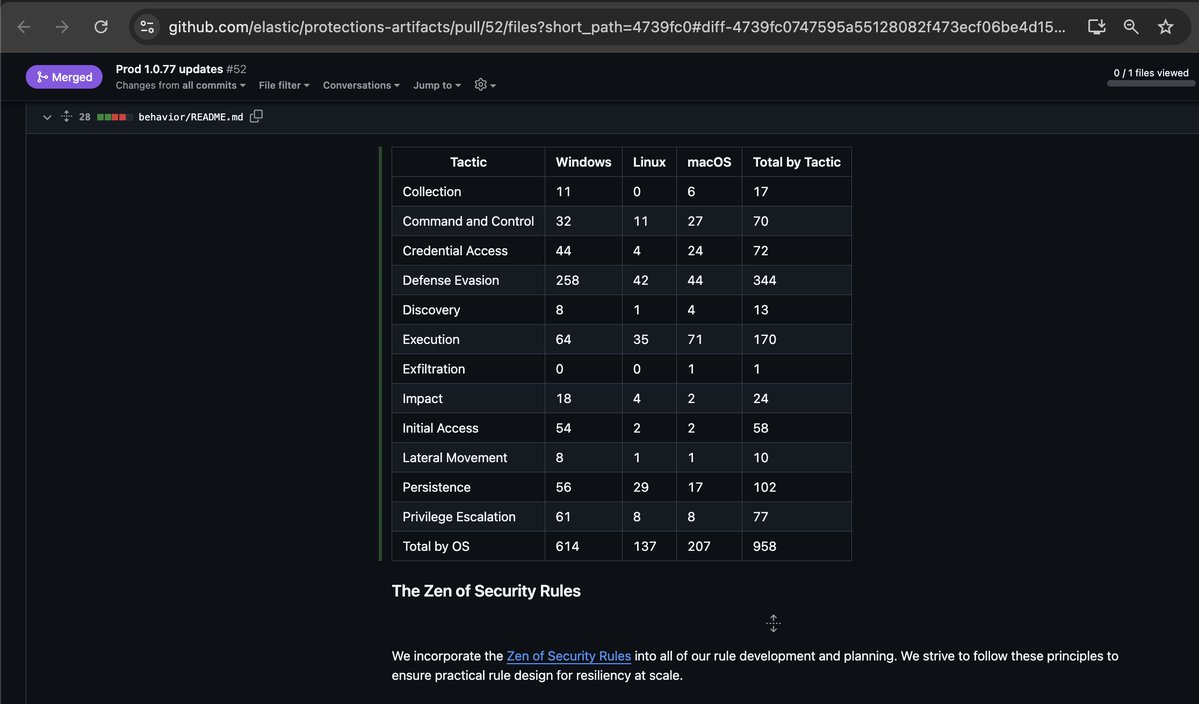The image size is (1199, 704).
Task: Click the browser forward arrow
Action: coord(63,27)
